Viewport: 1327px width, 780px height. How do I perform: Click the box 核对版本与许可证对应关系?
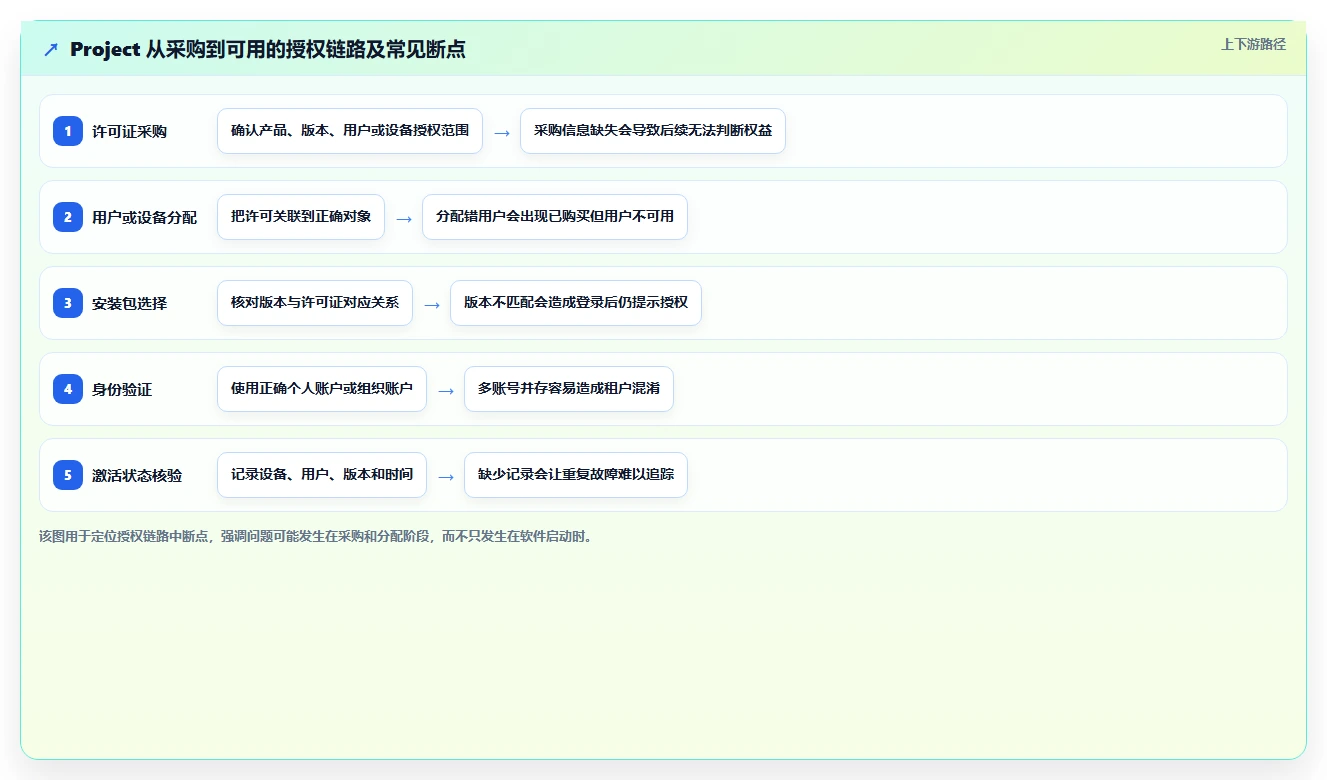coord(315,303)
